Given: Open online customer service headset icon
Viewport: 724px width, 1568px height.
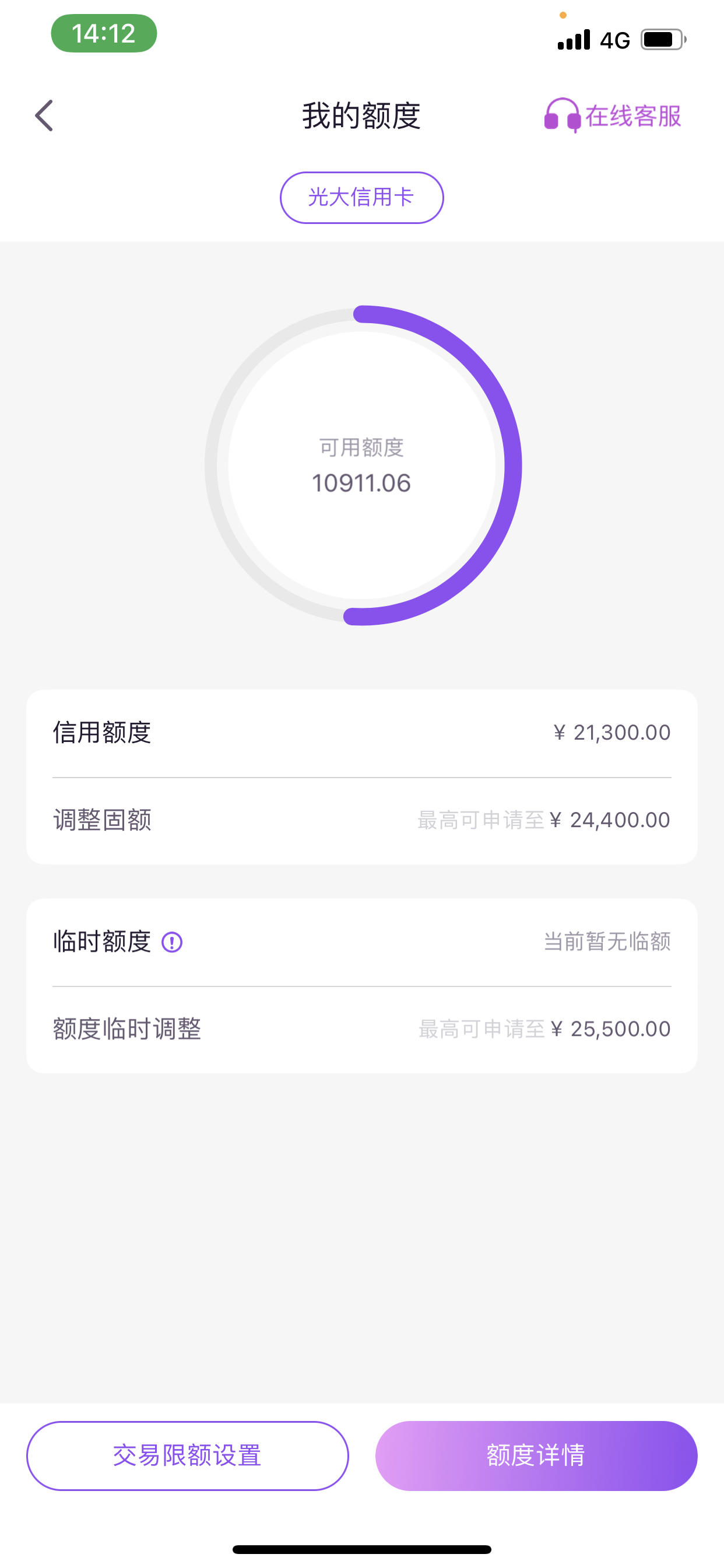Looking at the screenshot, I should (561, 115).
